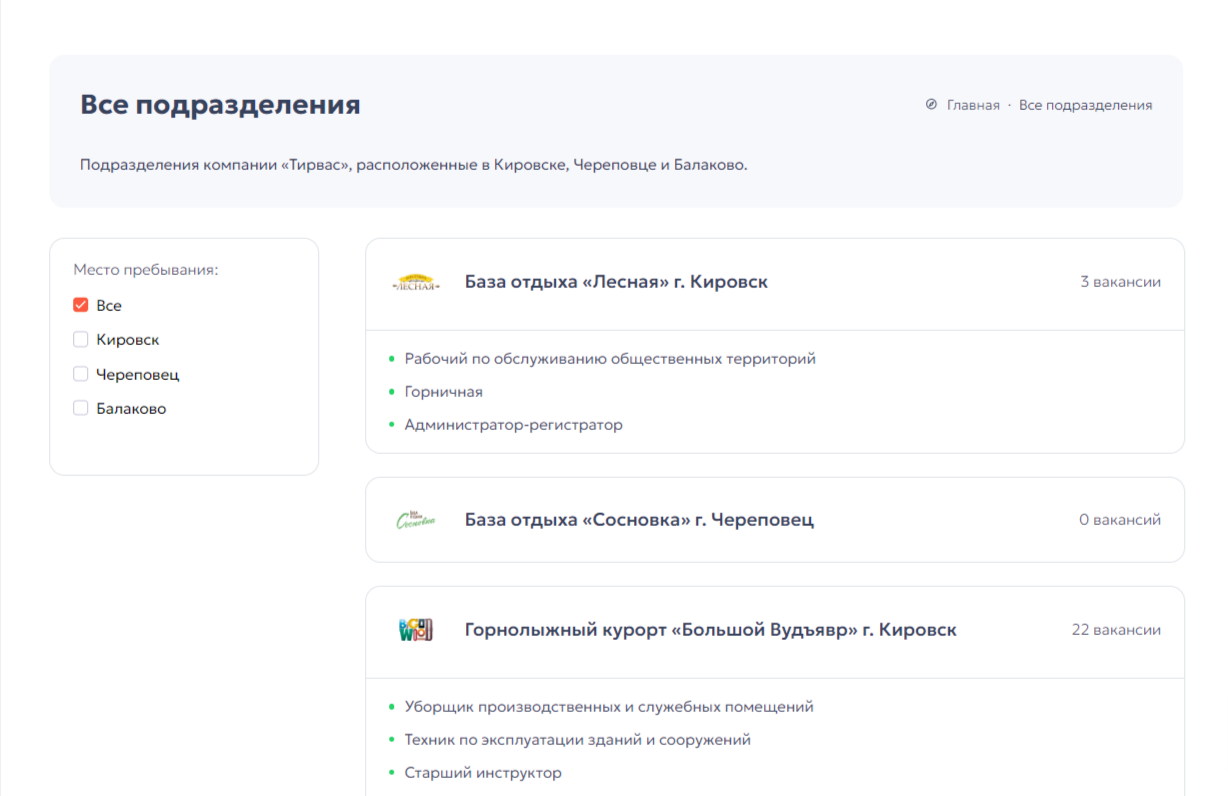Click the «Лесная» logo icon
Screen dimensions: 1228x796
tap(415, 283)
